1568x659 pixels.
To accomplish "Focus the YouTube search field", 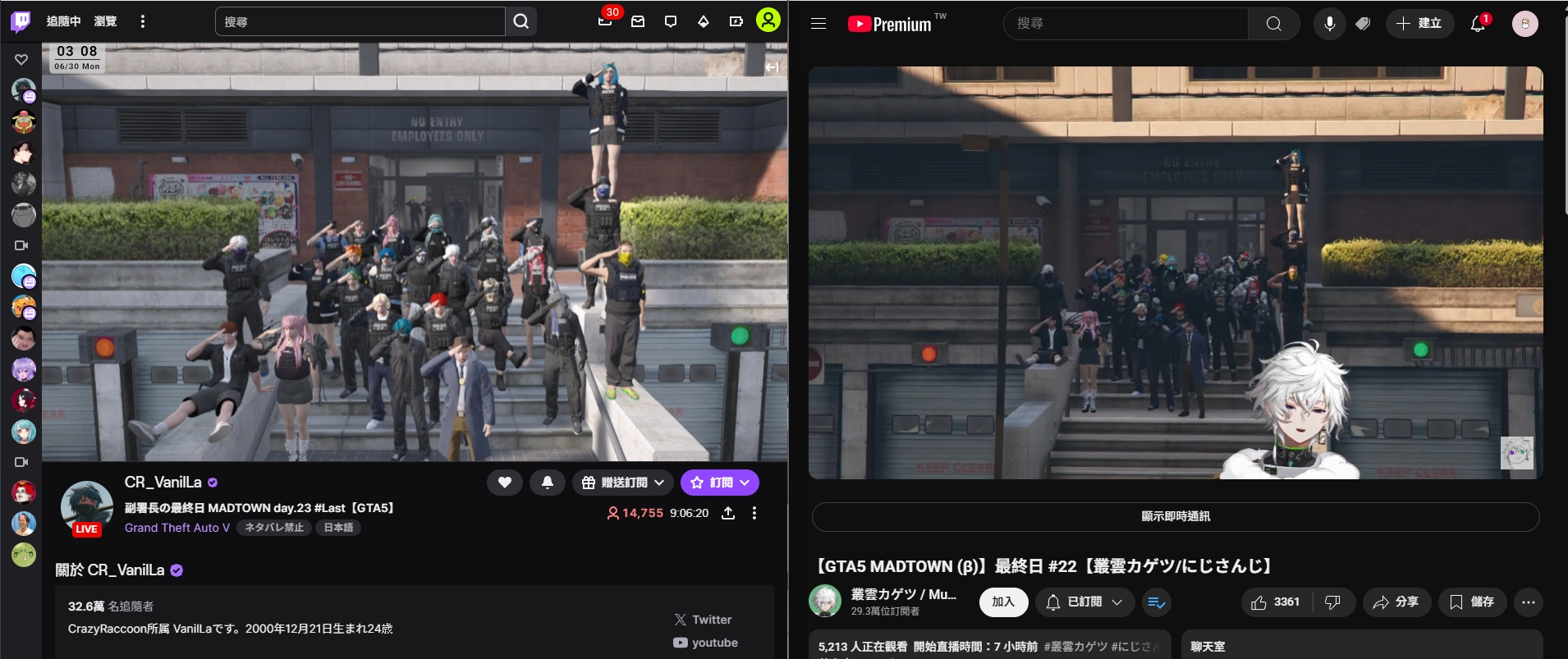I will click(1126, 24).
